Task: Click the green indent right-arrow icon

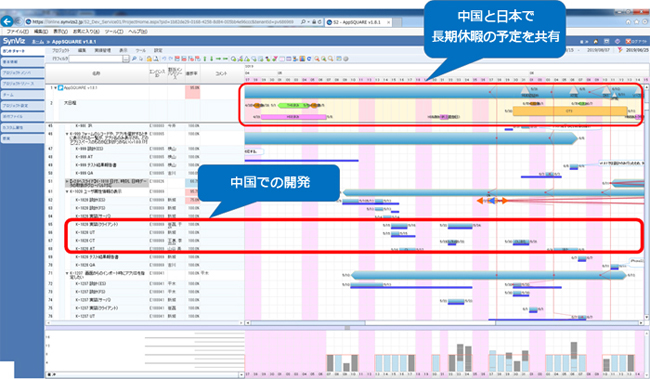Action: pyautogui.click(x=218, y=59)
